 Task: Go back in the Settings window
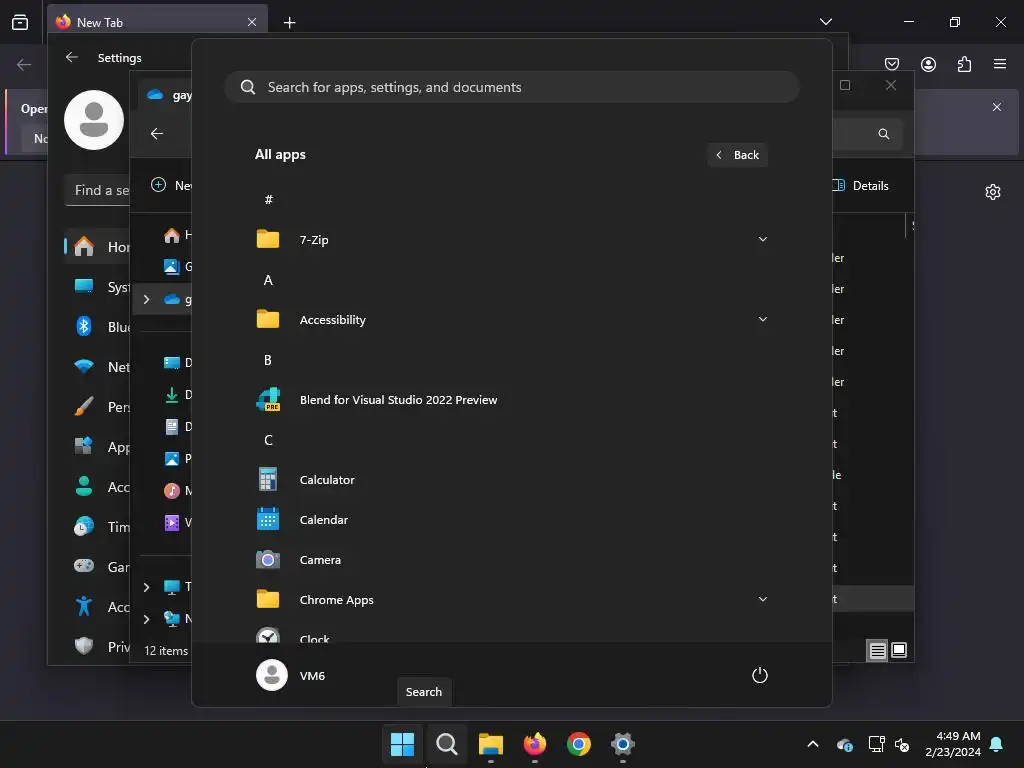click(x=72, y=57)
